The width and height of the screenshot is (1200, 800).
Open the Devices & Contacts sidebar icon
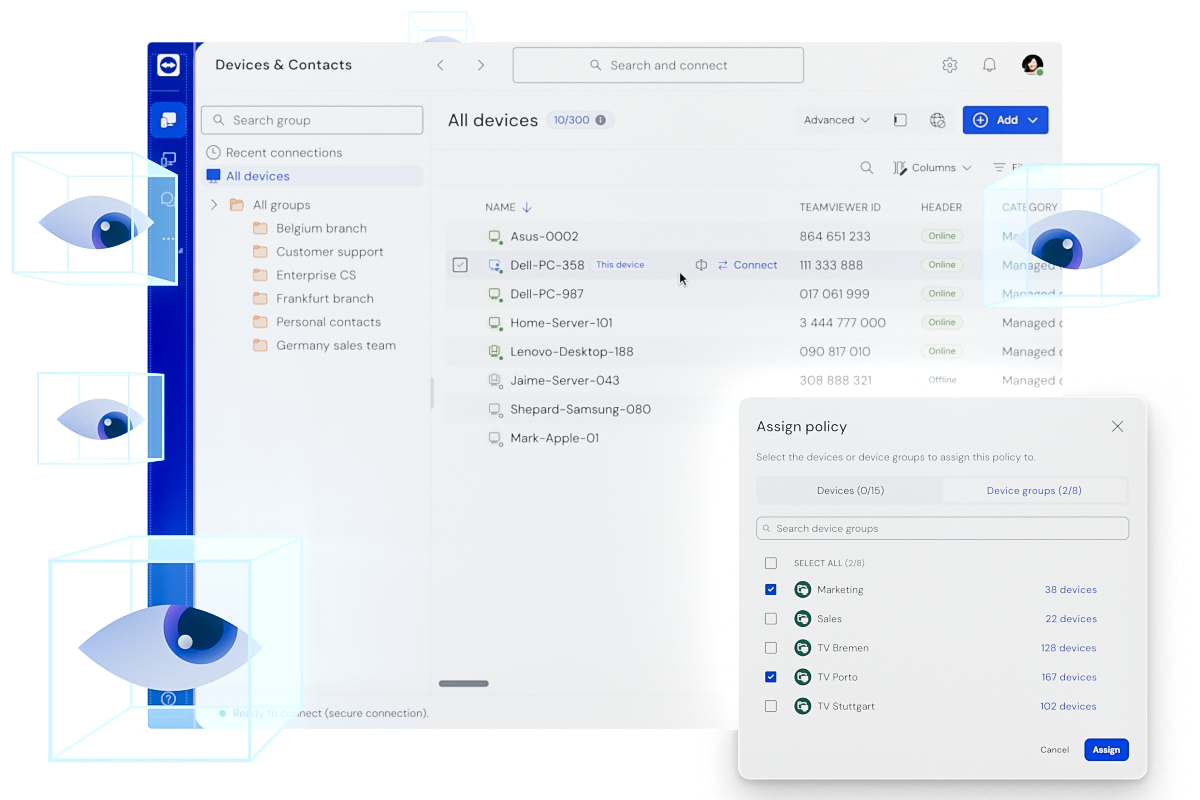168,119
